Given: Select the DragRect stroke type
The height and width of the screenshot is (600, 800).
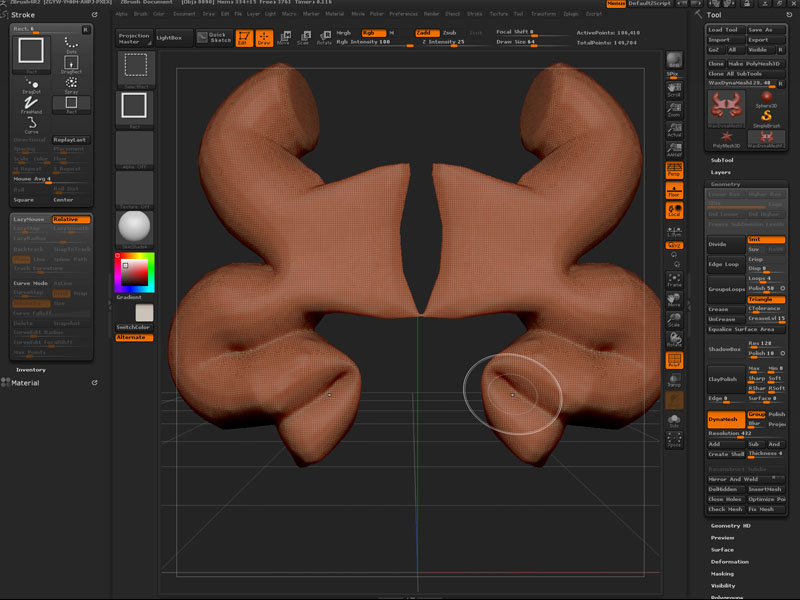Looking at the screenshot, I should (x=71, y=64).
